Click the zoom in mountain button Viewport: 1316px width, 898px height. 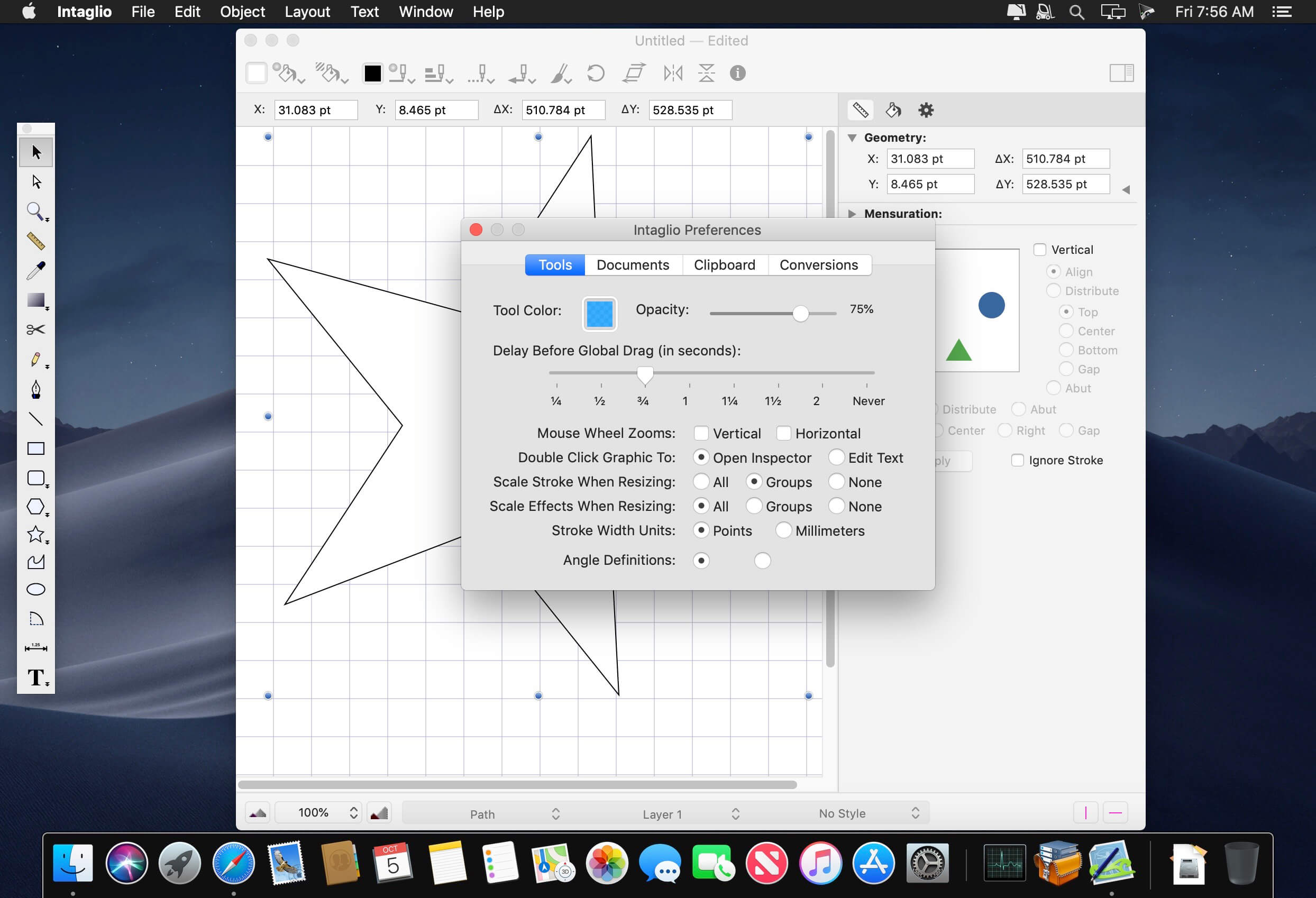(x=379, y=812)
